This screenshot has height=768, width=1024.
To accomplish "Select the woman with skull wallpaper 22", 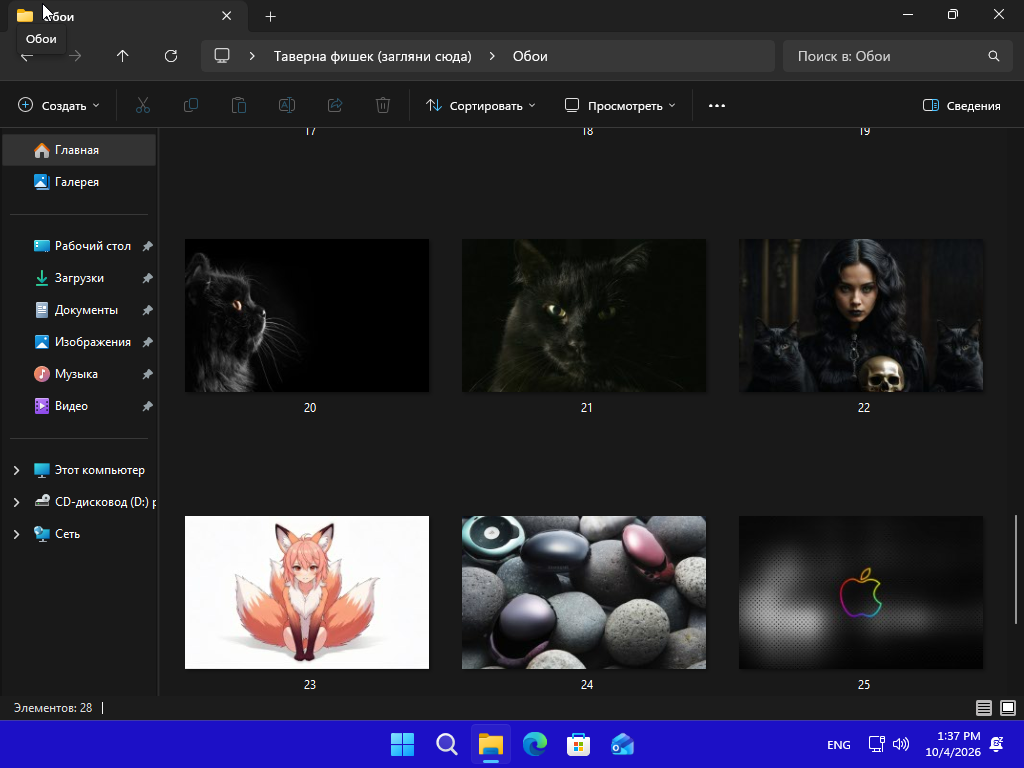I will 861,315.
